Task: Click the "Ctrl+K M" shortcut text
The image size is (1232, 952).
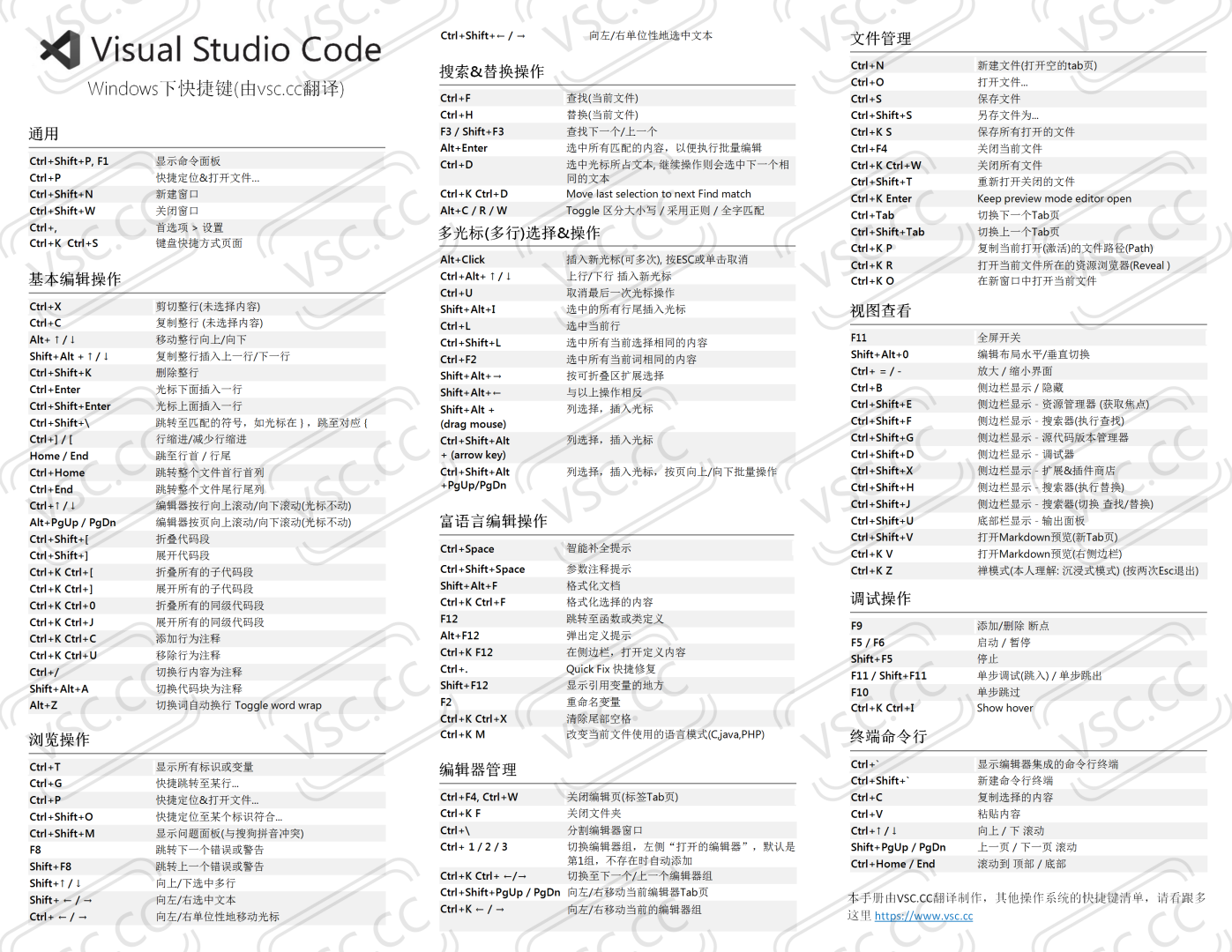Action: pyautogui.click(x=463, y=734)
